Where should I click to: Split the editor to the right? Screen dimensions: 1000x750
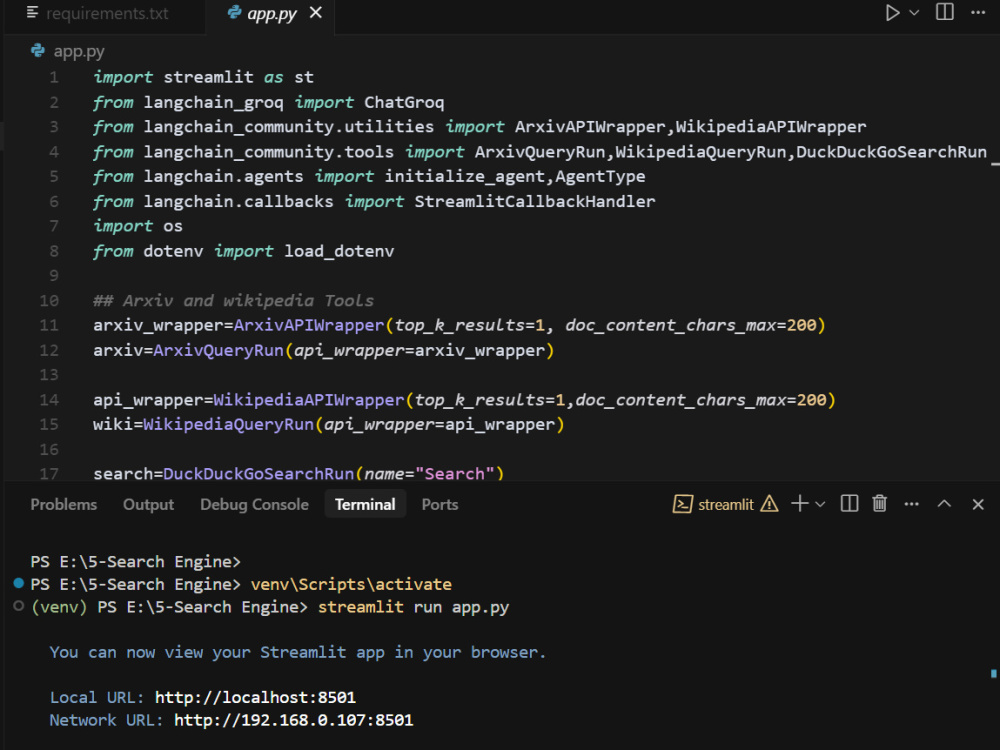tap(945, 12)
